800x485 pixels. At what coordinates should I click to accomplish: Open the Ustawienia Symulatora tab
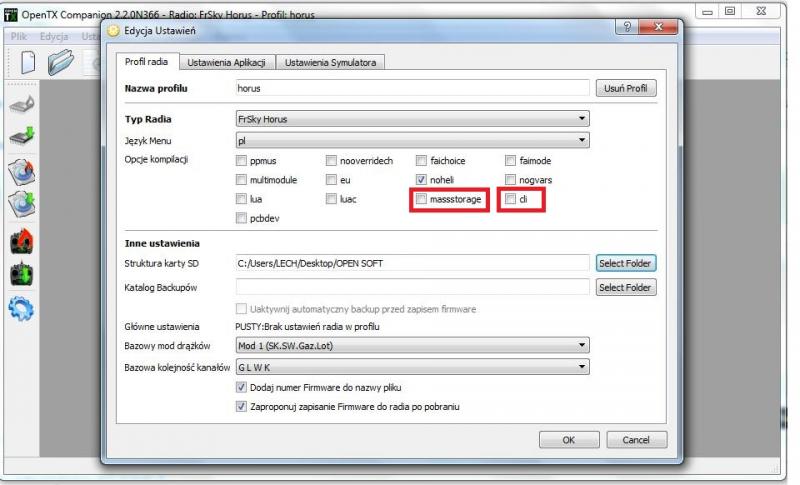[330, 63]
